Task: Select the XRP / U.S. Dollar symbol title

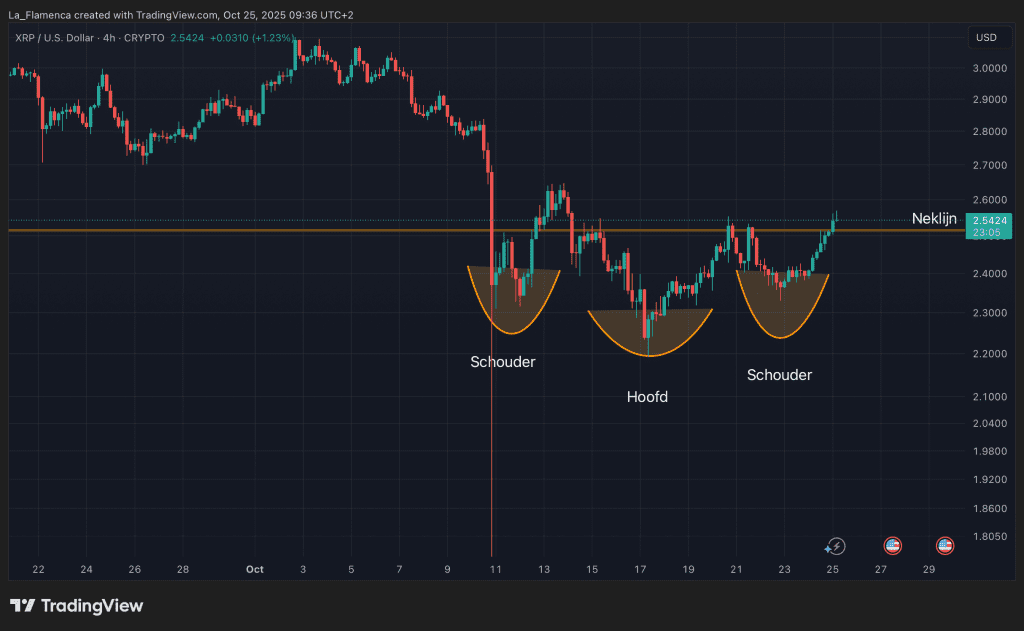Action: tap(61, 39)
